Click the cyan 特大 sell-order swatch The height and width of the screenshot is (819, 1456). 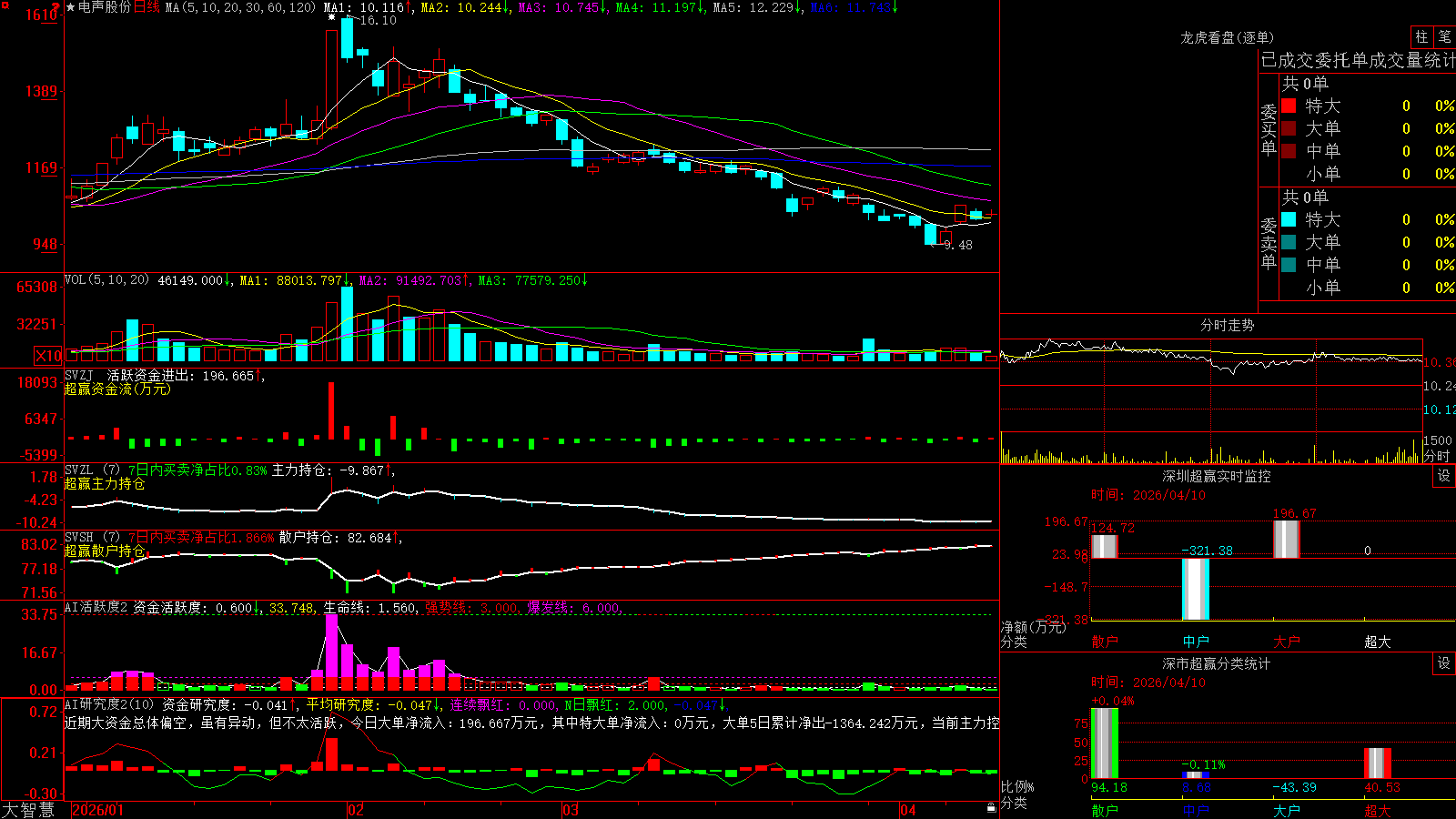pos(1289,219)
